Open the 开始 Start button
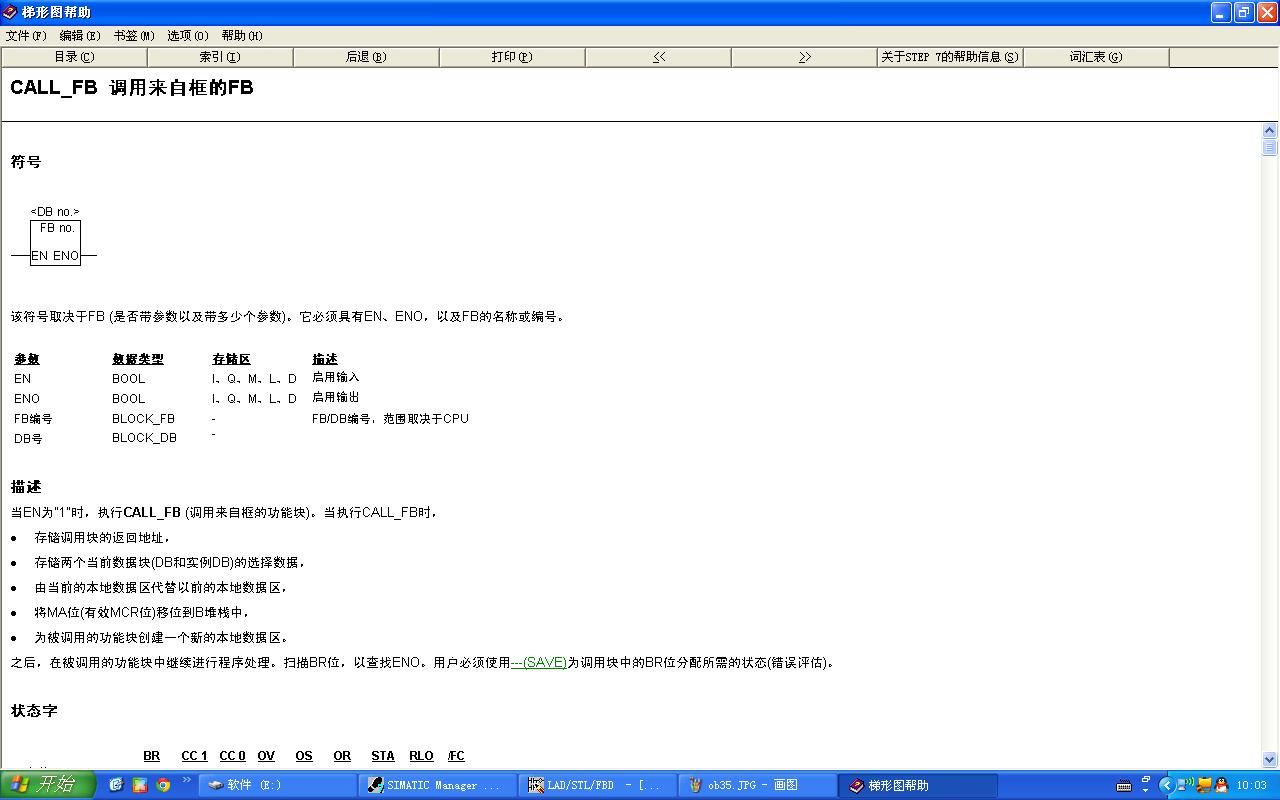Viewport: 1280px width, 800px height. [48, 785]
